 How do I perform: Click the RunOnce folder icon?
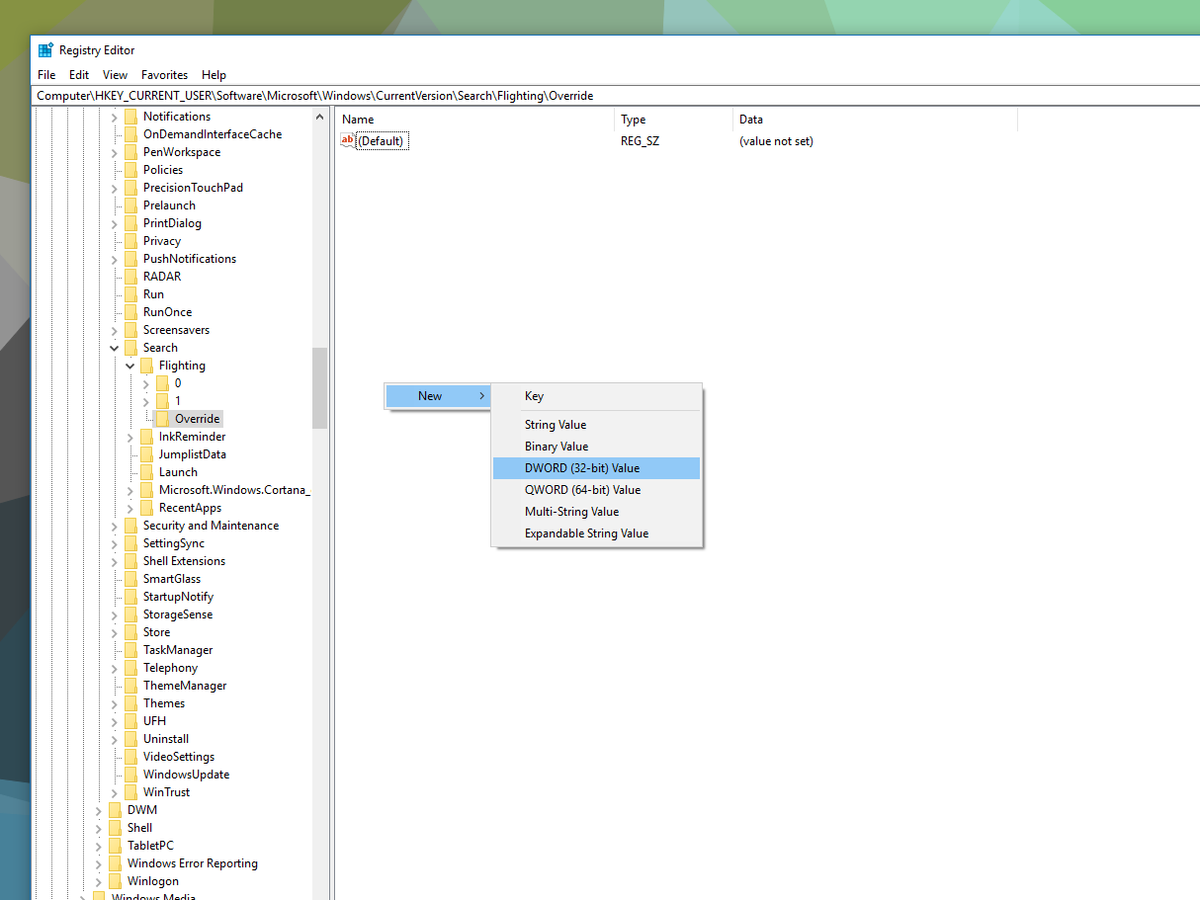pos(132,311)
